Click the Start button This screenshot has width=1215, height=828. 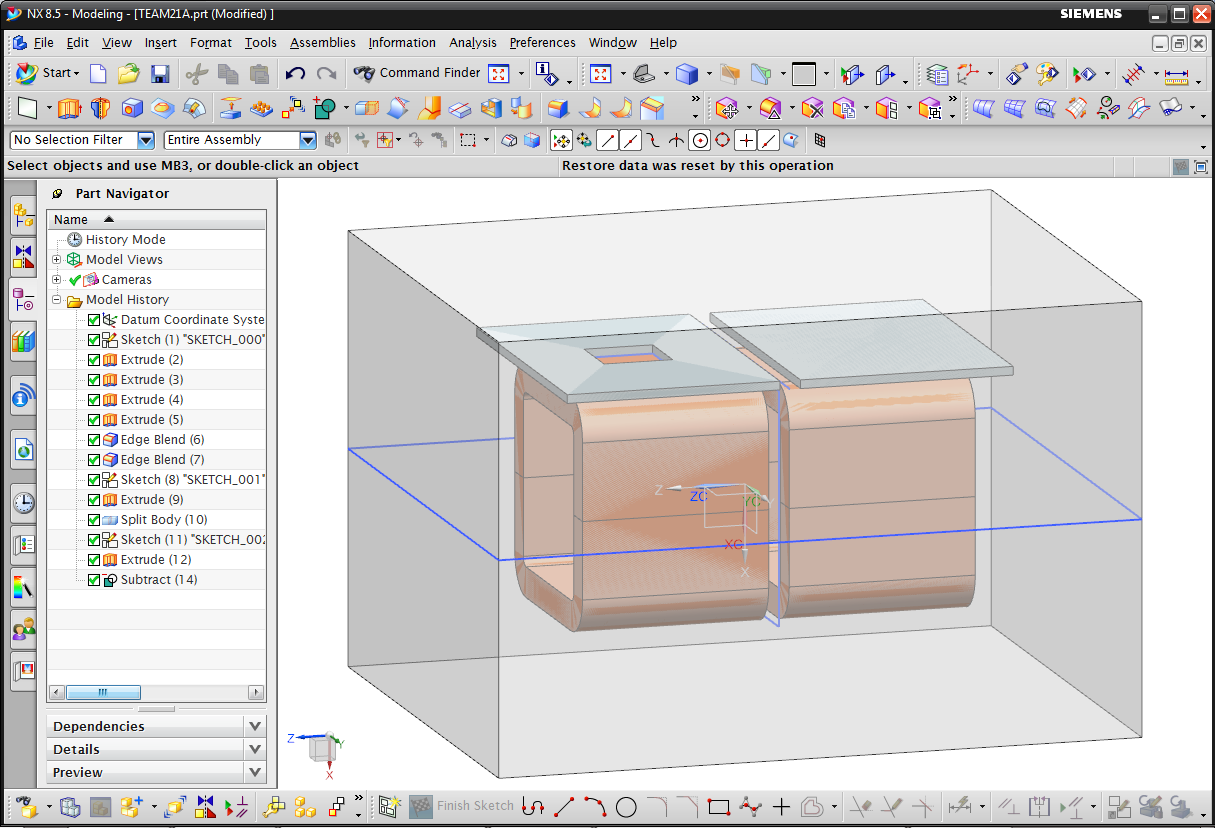(46, 73)
